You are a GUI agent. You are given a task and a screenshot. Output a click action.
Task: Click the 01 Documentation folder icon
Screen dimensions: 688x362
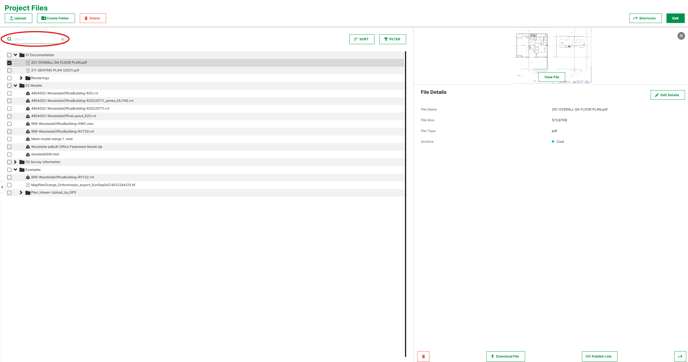click(22, 55)
